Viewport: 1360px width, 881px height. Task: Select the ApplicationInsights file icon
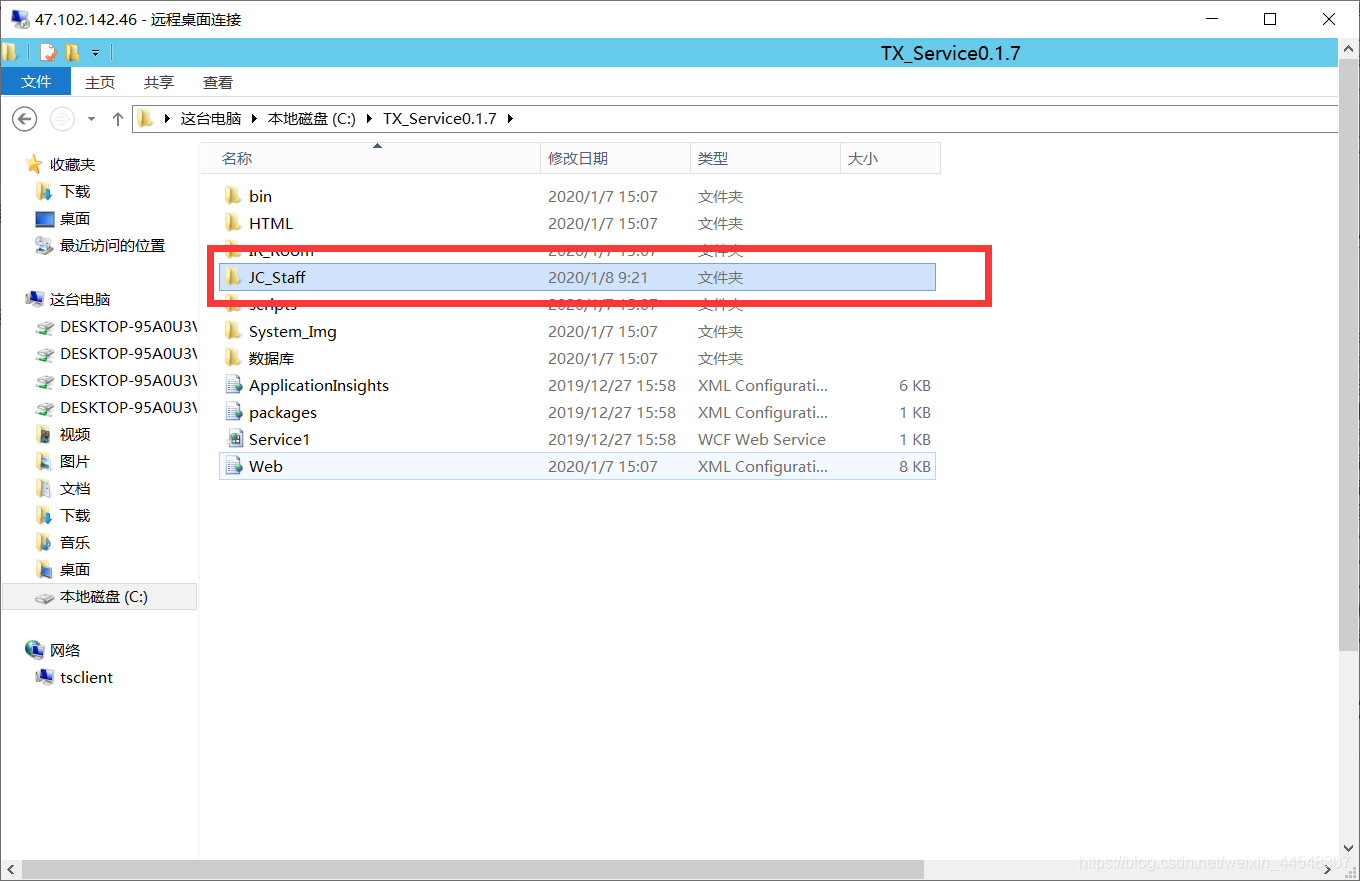(233, 385)
